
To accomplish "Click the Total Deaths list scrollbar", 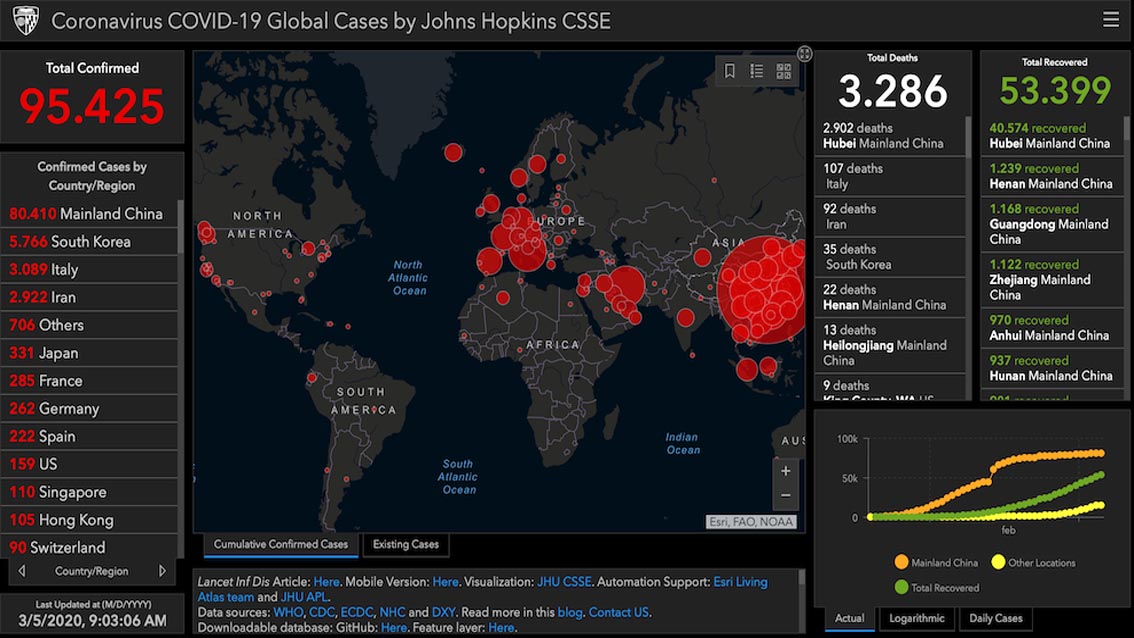I will pyautogui.click(x=968, y=136).
